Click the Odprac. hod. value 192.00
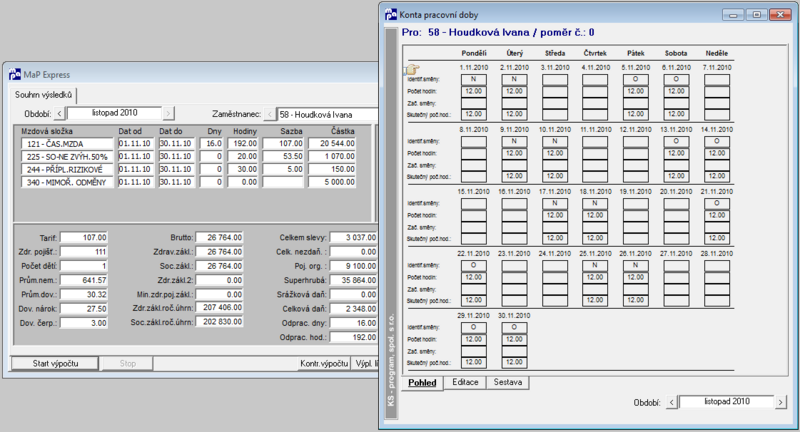 coord(354,338)
